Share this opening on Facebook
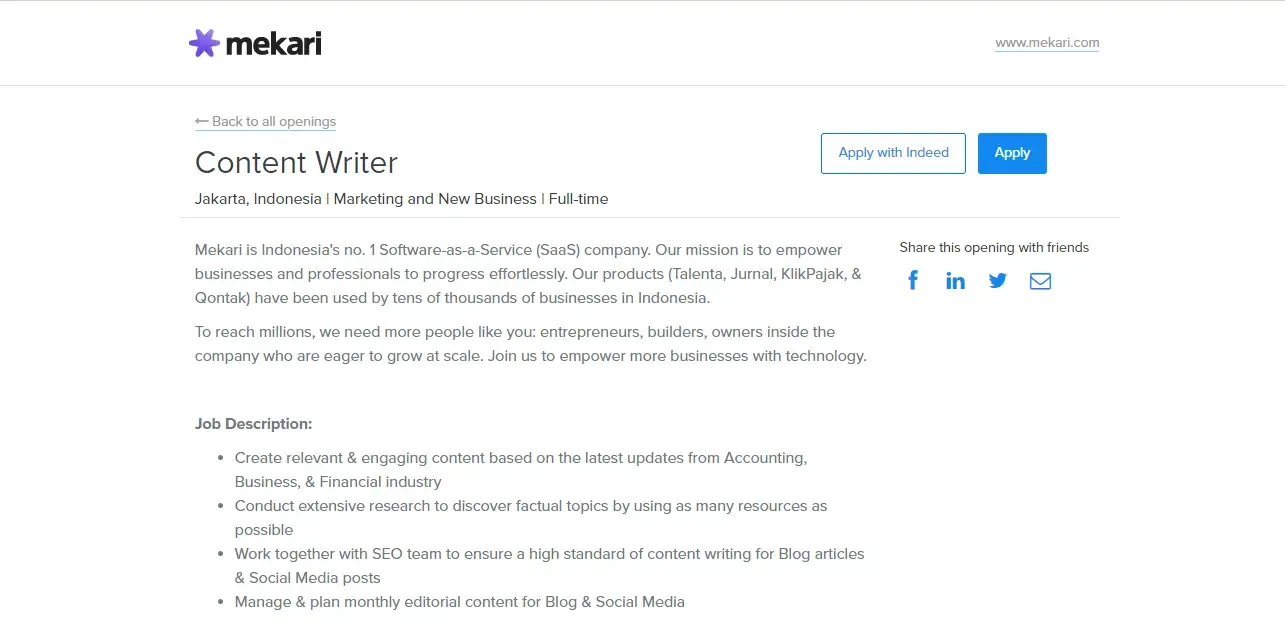Screen dimensions: 1285x624 pos(913,281)
